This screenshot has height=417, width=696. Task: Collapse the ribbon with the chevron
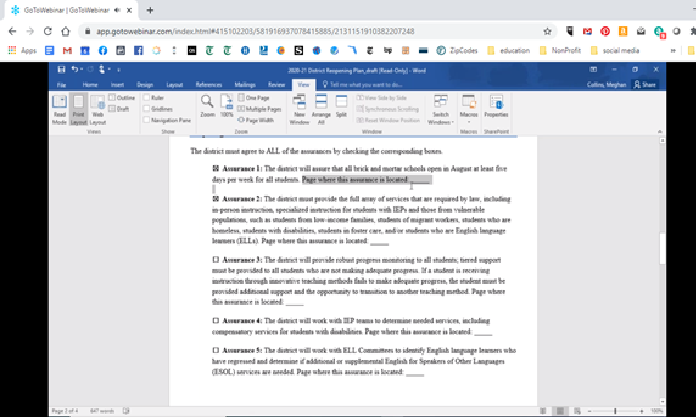click(x=660, y=131)
